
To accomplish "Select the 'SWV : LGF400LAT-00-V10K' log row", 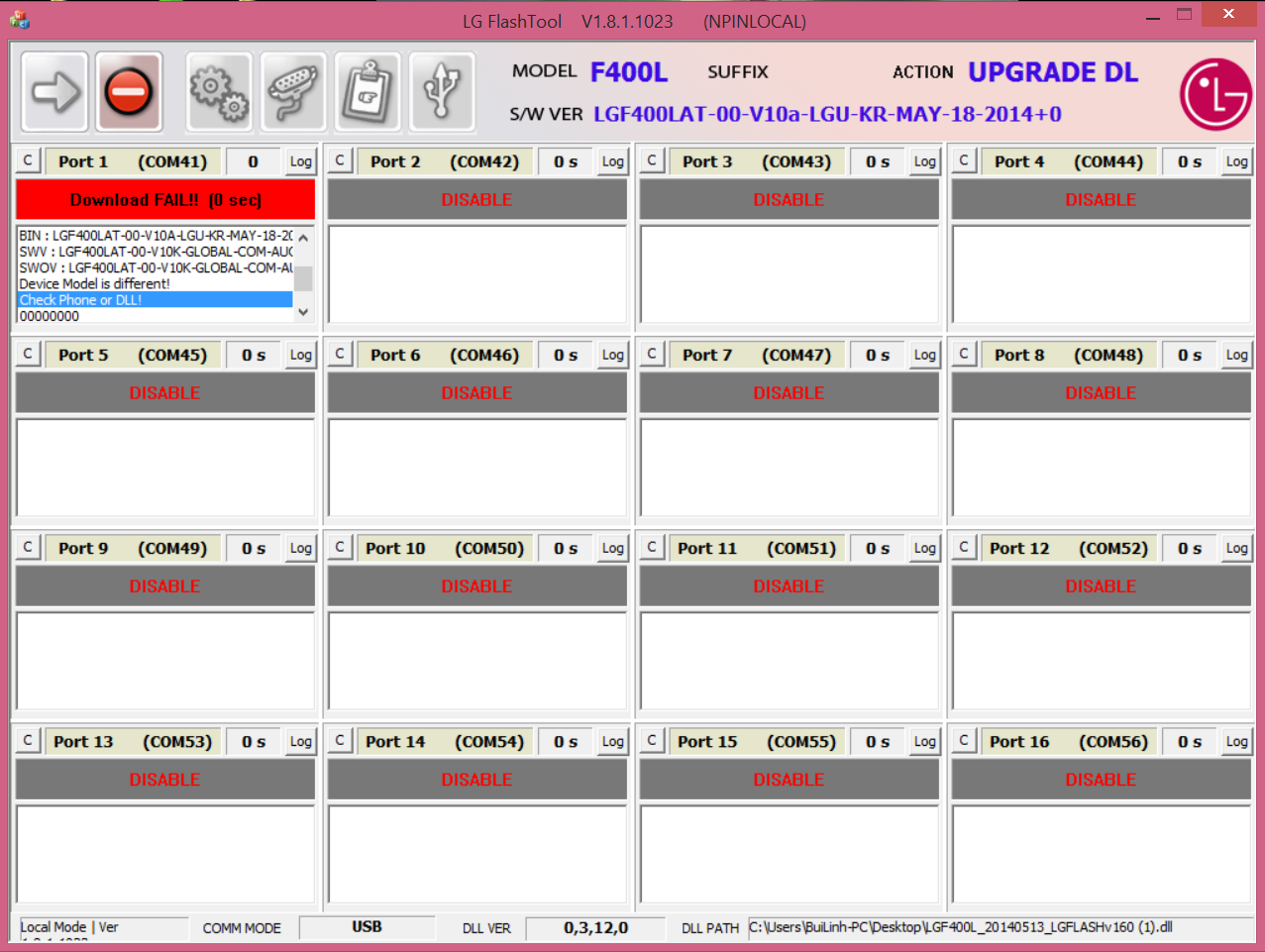I will tap(156, 252).
